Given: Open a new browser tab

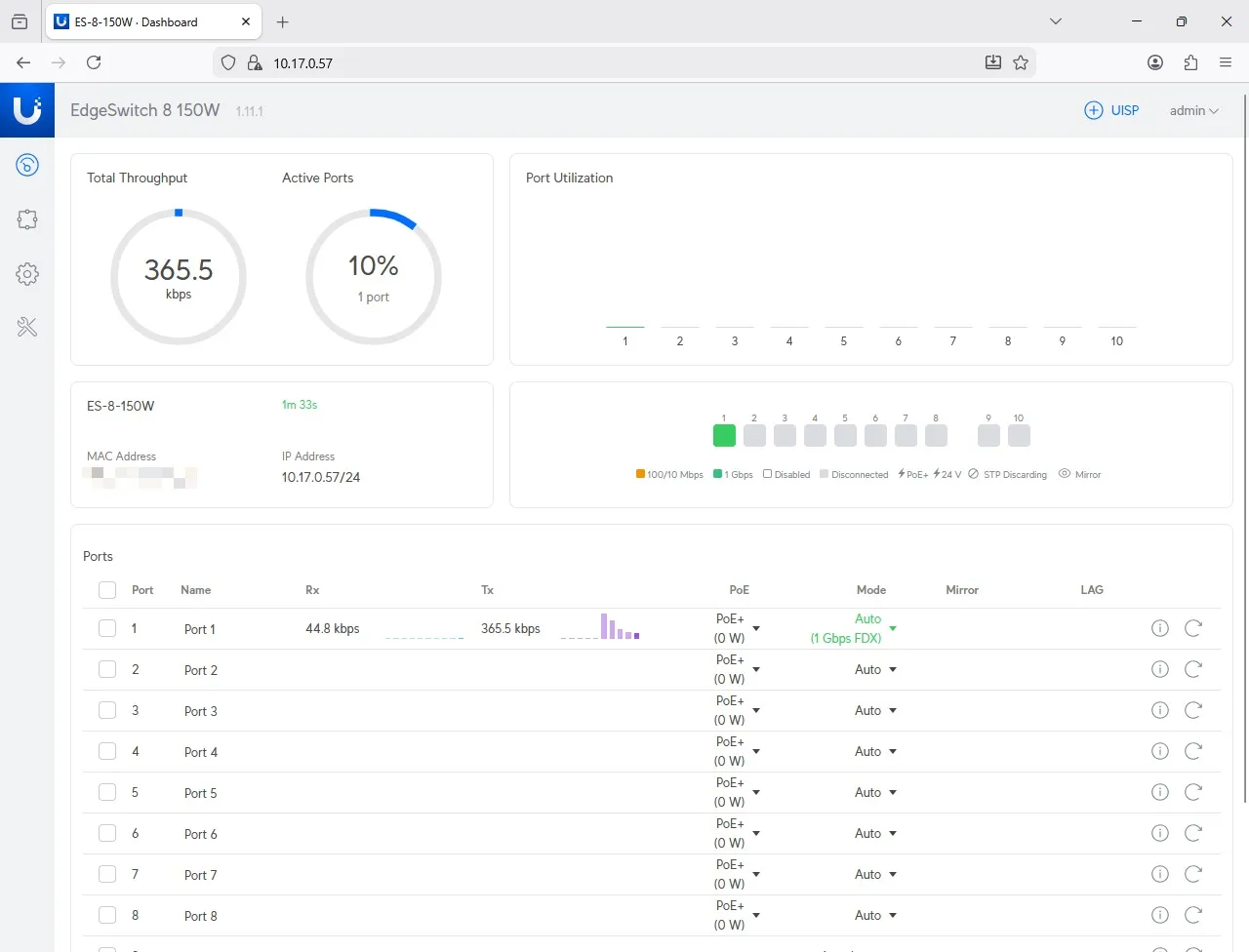Looking at the screenshot, I should pos(283,21).
